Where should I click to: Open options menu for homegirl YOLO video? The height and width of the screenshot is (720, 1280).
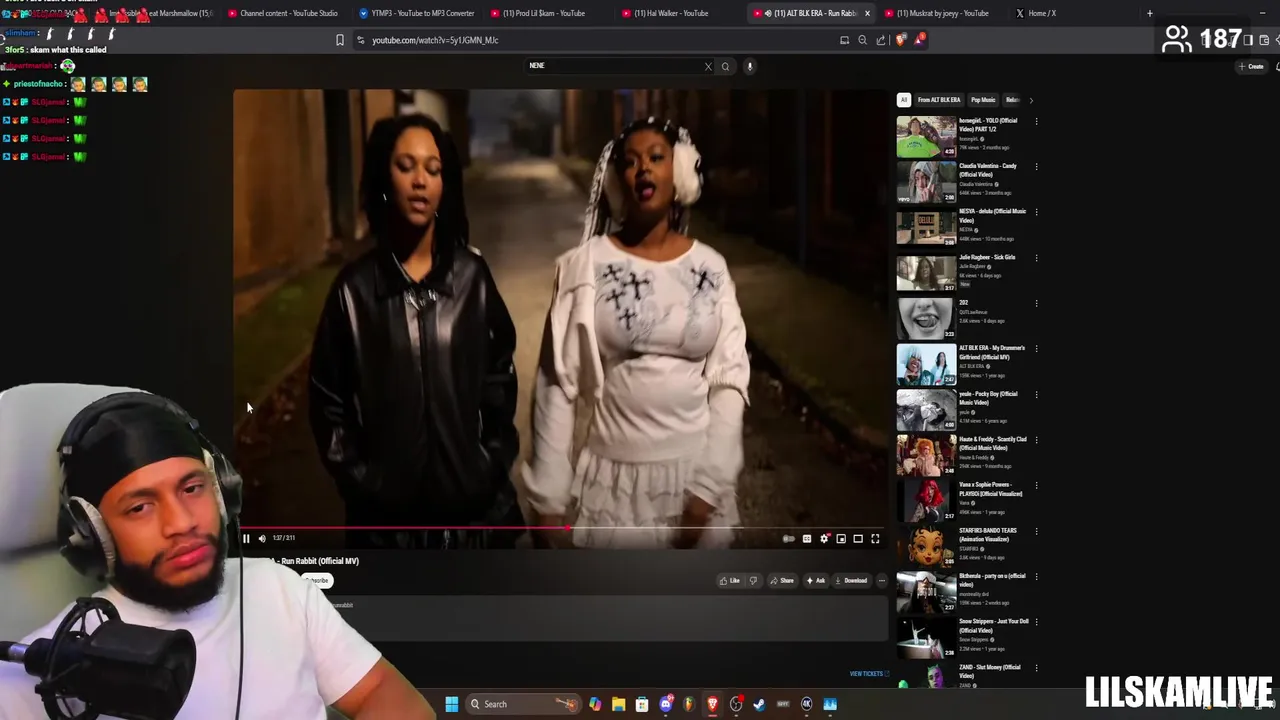click(1036, 122)
